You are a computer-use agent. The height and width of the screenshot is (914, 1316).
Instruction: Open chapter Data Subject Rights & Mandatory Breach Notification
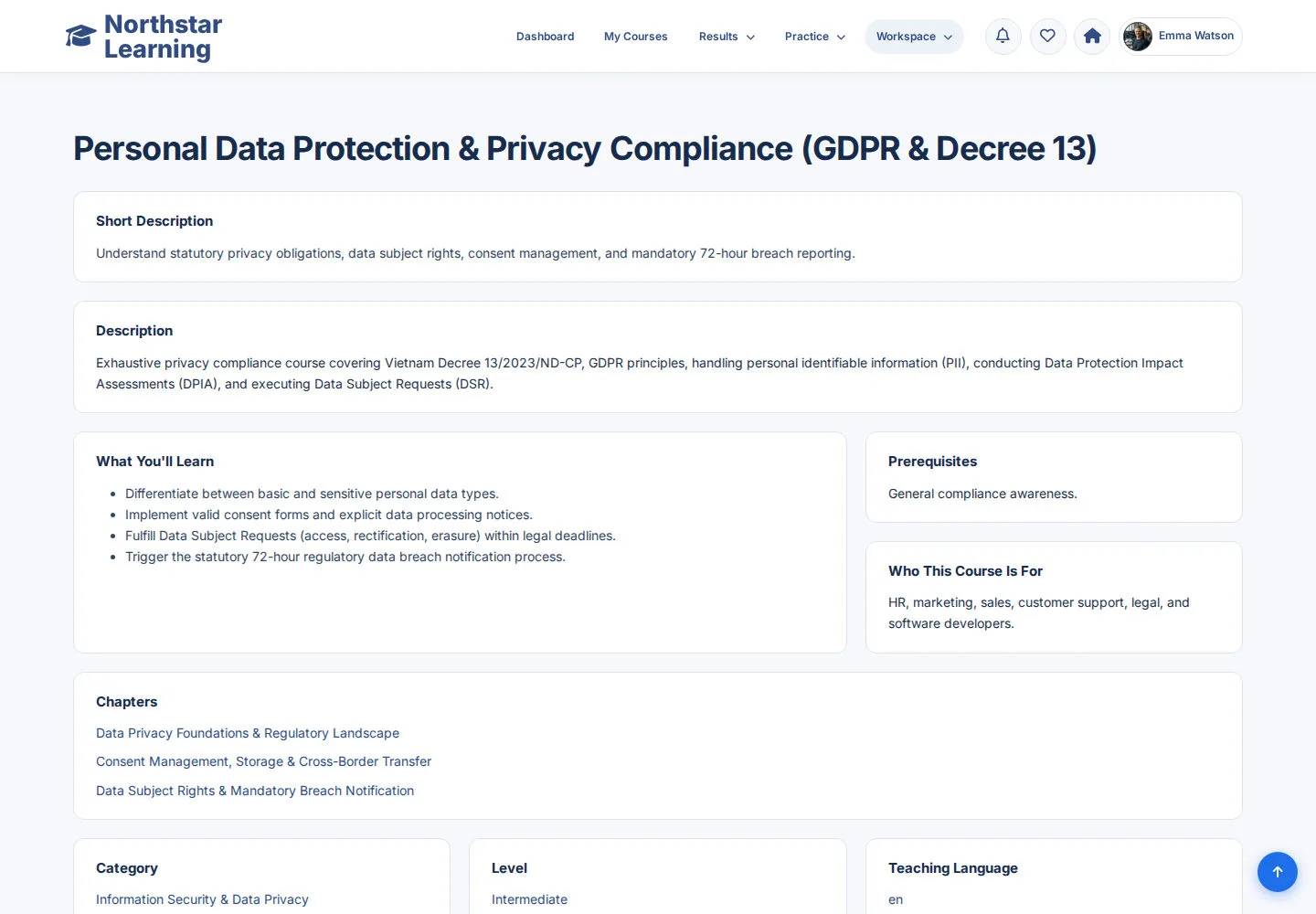click(x=255, y=791)
